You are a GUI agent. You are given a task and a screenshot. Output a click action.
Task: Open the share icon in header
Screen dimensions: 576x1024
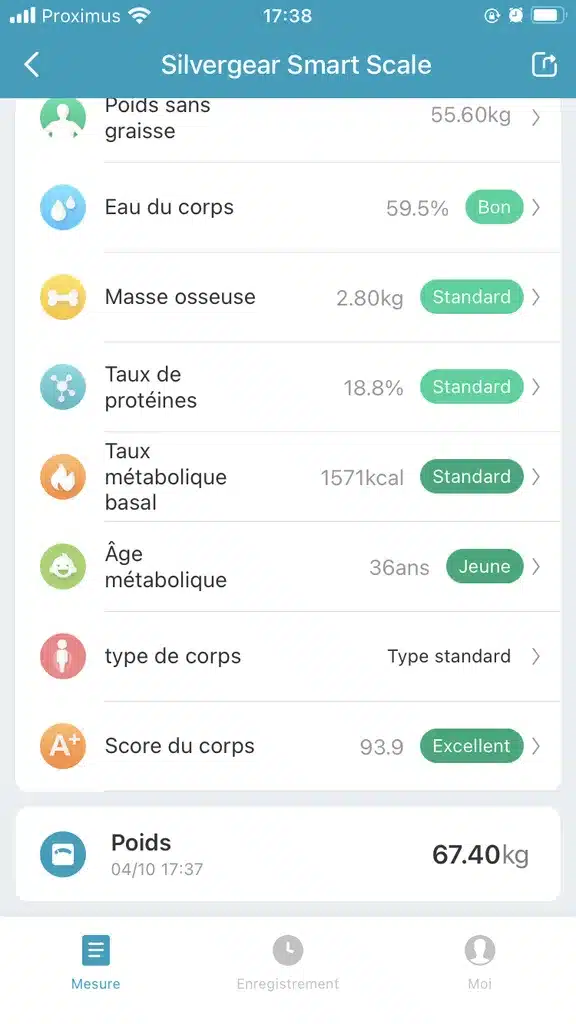pyautogui.click(x=544, y=65)
